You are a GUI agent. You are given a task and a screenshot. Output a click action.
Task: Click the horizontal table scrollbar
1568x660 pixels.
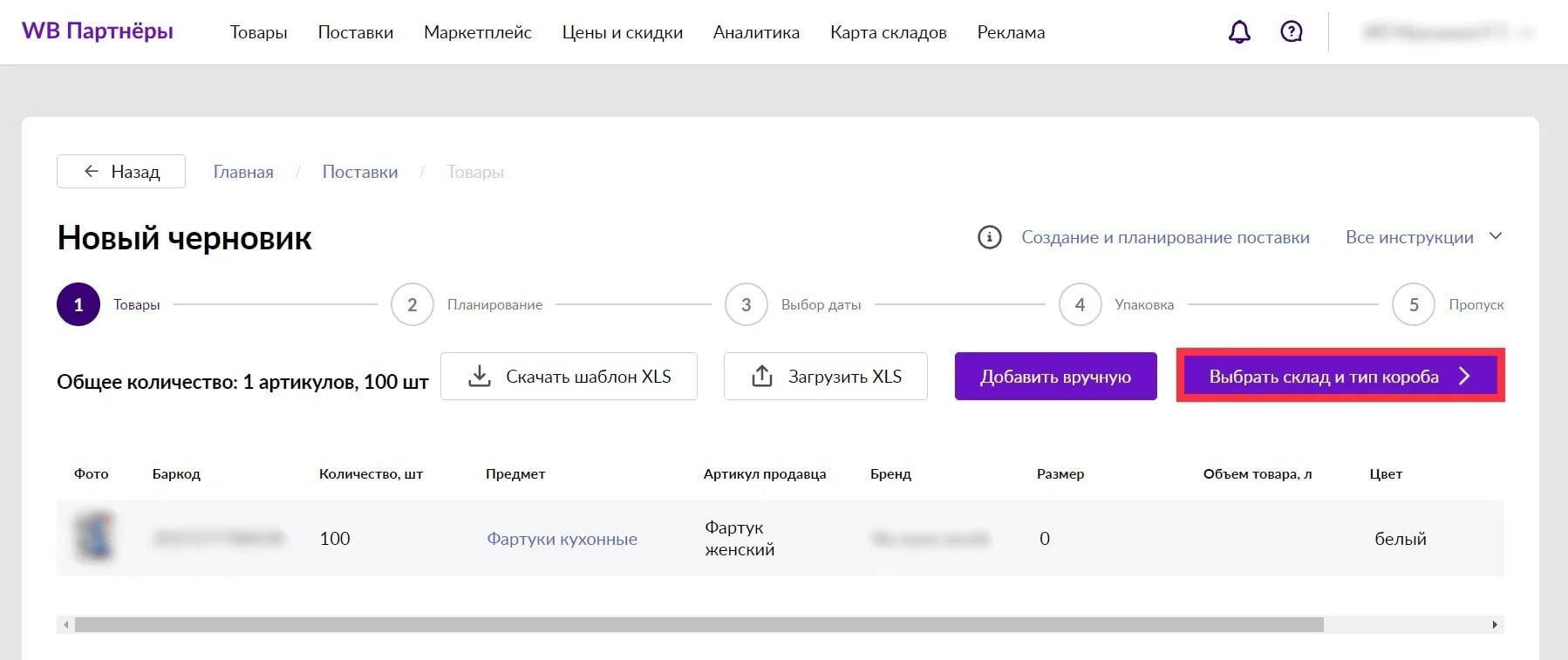pyautogui.click(x=699, y=625)
